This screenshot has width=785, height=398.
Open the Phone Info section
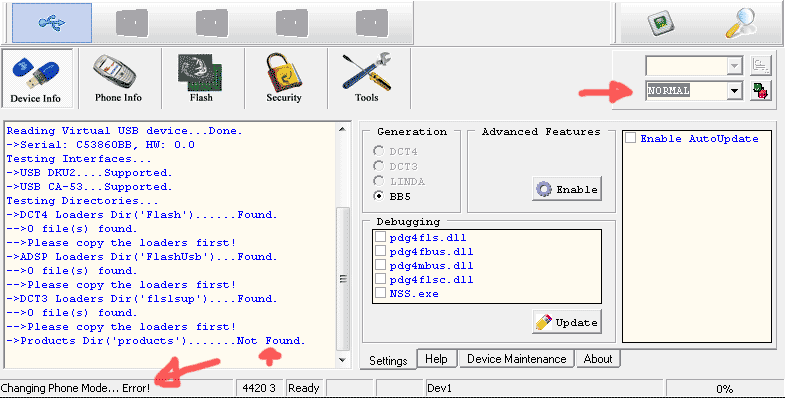pyautogui.click(x=118, y=79)
